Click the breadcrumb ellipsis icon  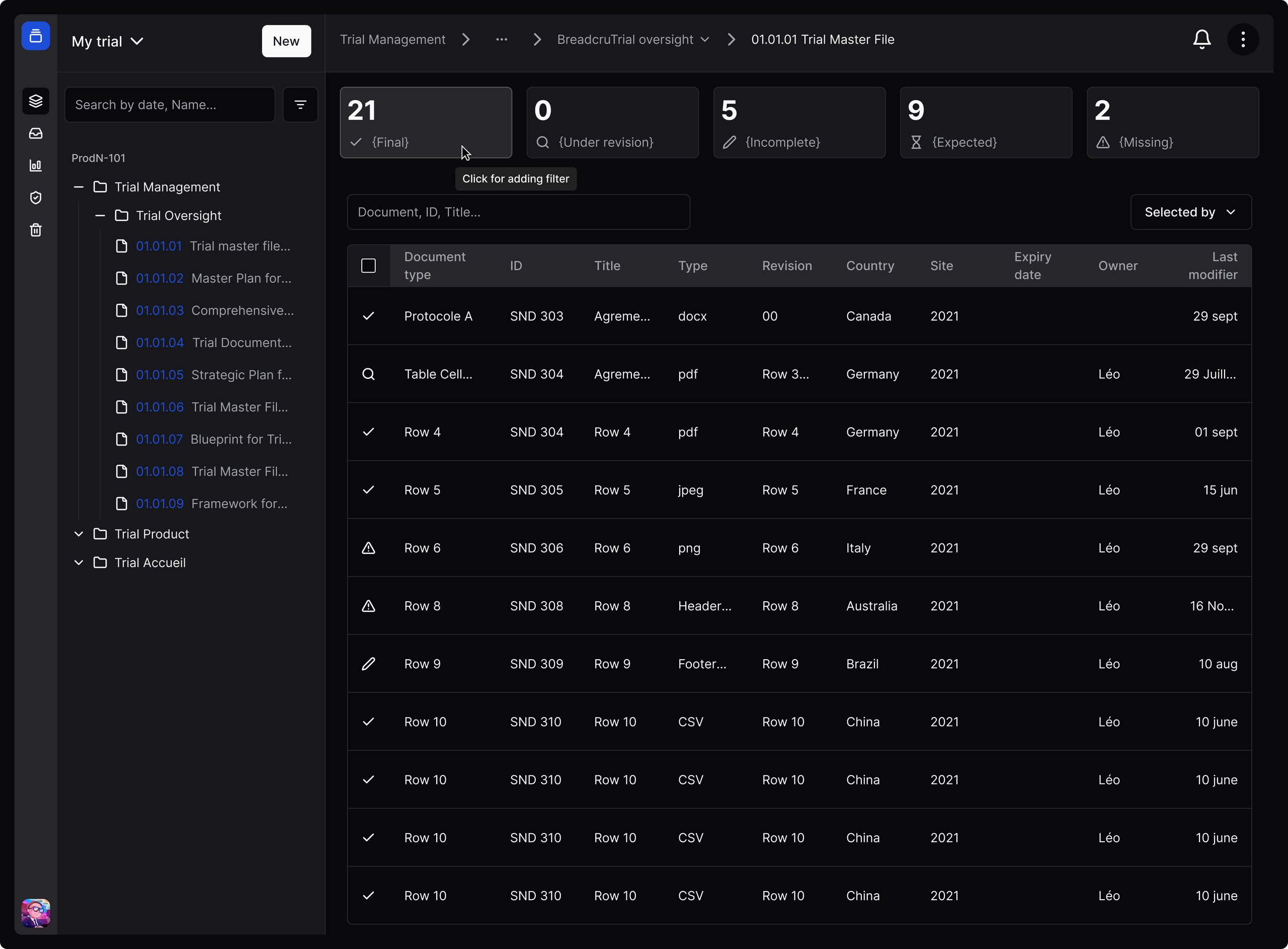click(501, 39)
